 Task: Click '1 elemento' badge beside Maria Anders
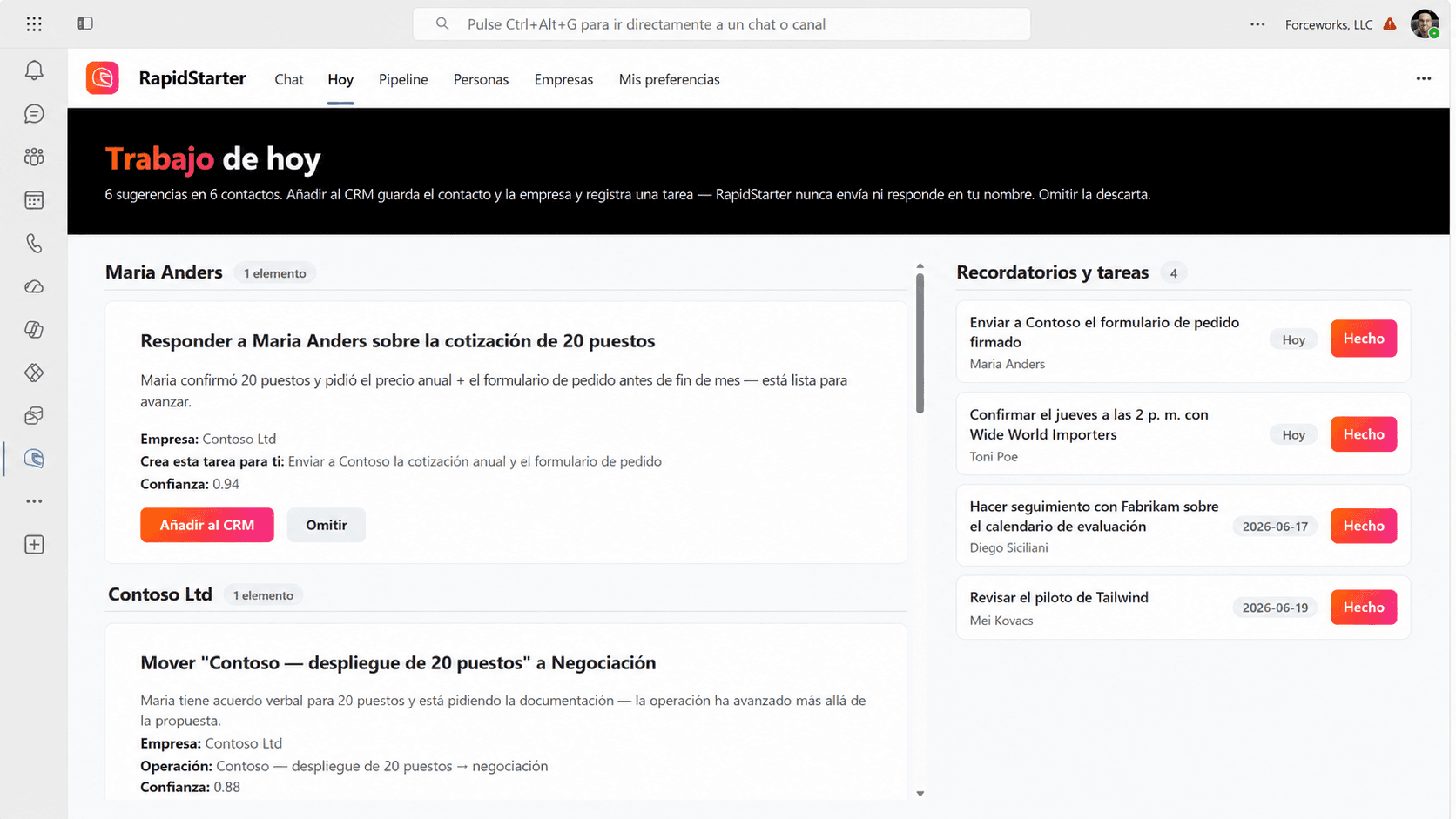(x=275, y=273)
